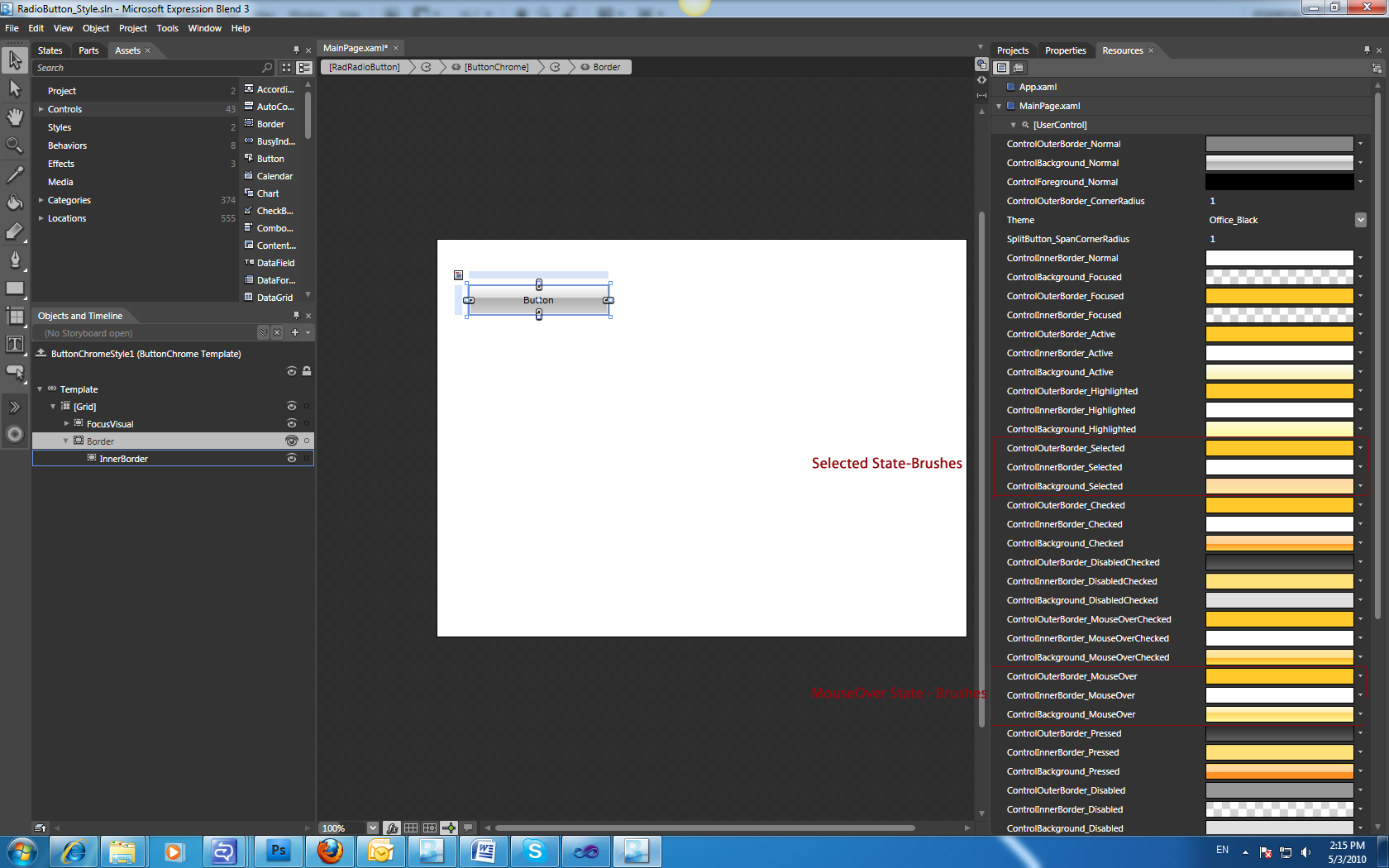The width and height of the screenshot is (1389, 868).
Task: Open Firefox from the taskbar
Action: [x=330, y=851]
